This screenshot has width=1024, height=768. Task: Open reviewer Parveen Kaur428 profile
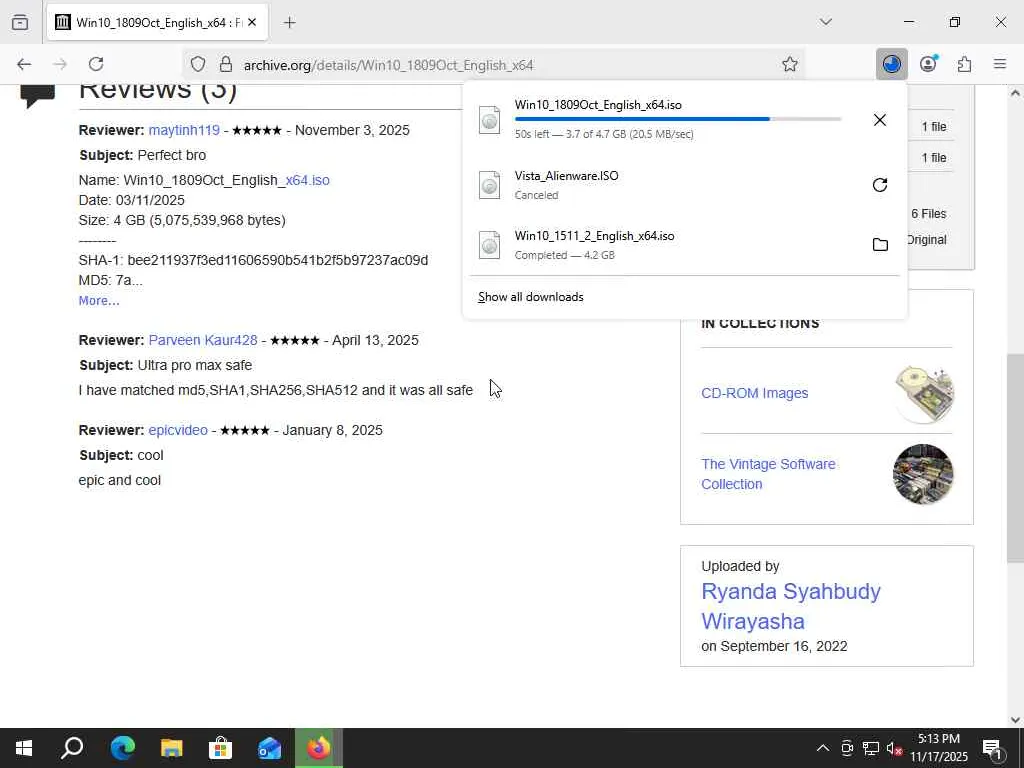(x=203, y=340)
